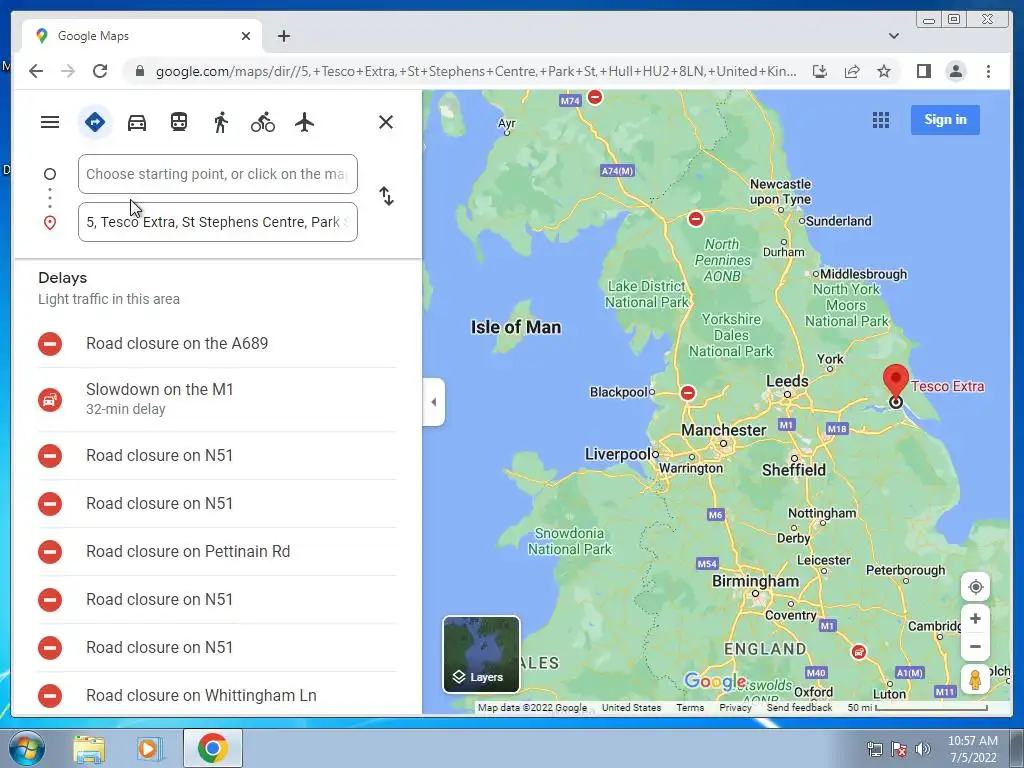The width and height of the screenshot is (1024, 768).
Task: Click the Sign in button
Action: (x=945, y=120)
